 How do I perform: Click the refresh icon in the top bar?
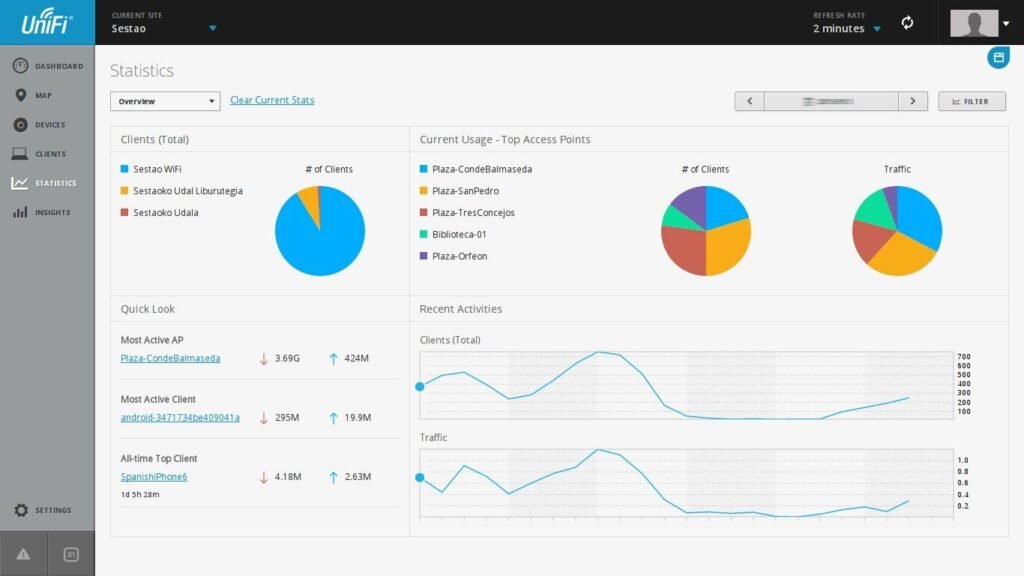click(907, 23)
